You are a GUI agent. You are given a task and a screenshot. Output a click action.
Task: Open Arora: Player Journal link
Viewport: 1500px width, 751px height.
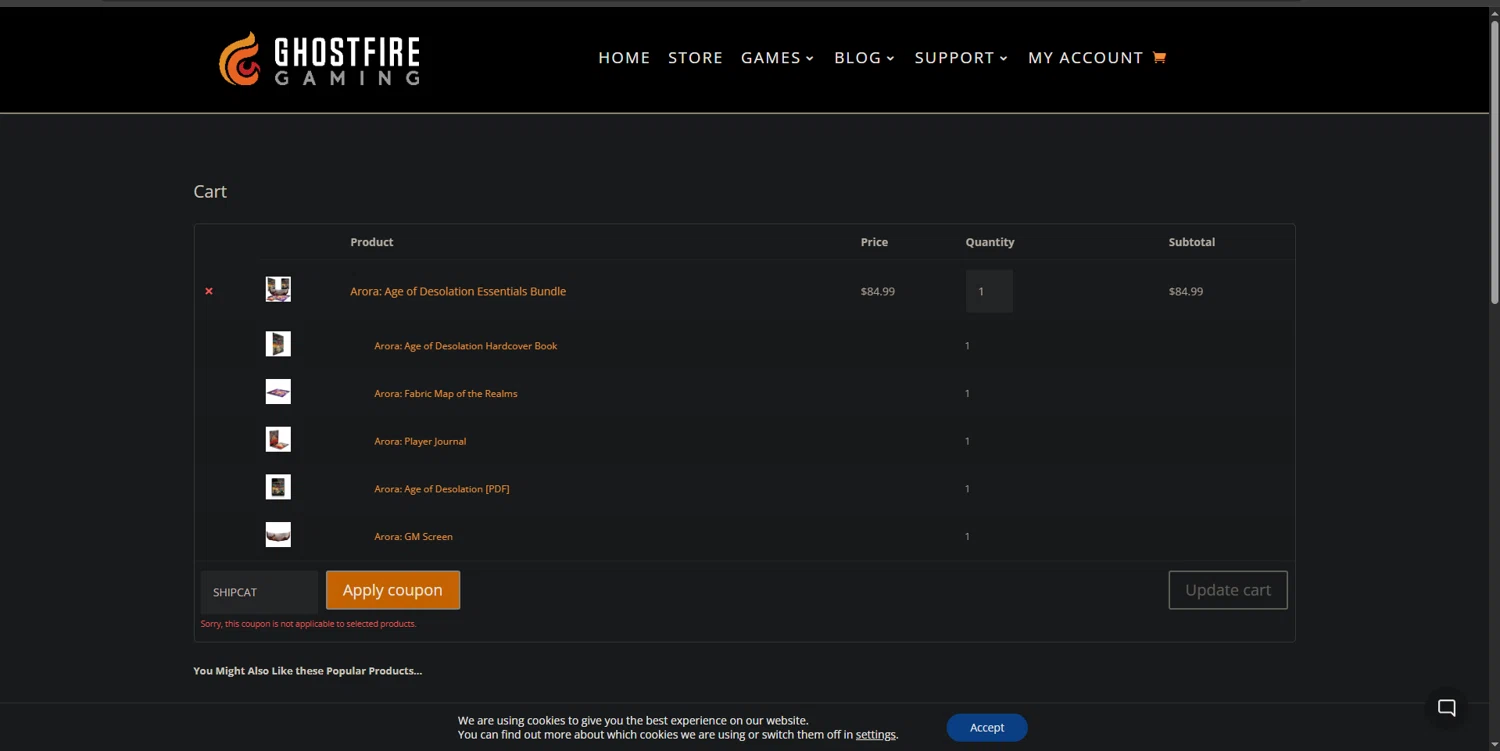click(x=420, y=441)
